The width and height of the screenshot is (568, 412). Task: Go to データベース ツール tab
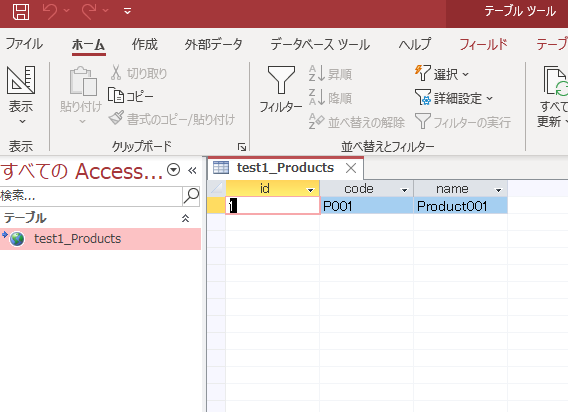click(320, 45)
